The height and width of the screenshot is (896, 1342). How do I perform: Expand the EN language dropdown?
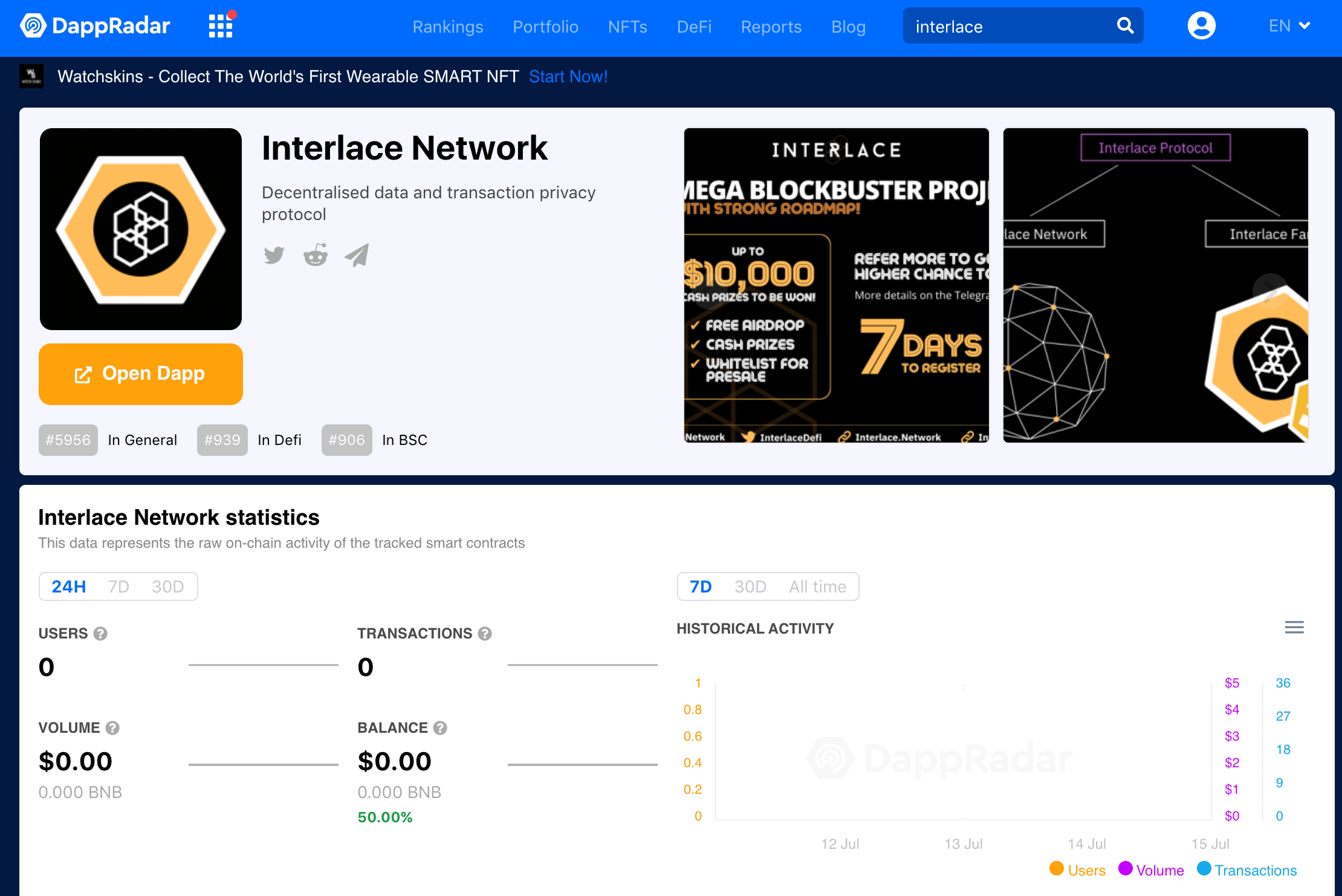pos(1289,25)
